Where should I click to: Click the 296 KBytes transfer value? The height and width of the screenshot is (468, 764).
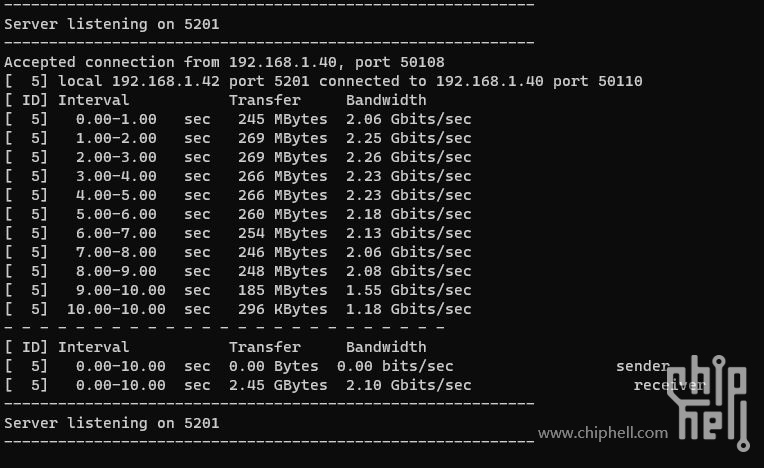coord(283,309)
